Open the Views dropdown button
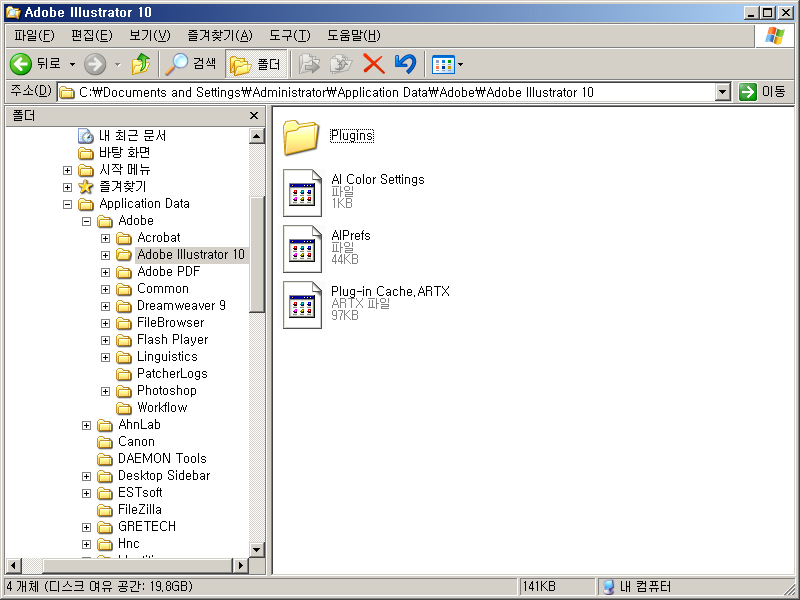 click(447, 64)
